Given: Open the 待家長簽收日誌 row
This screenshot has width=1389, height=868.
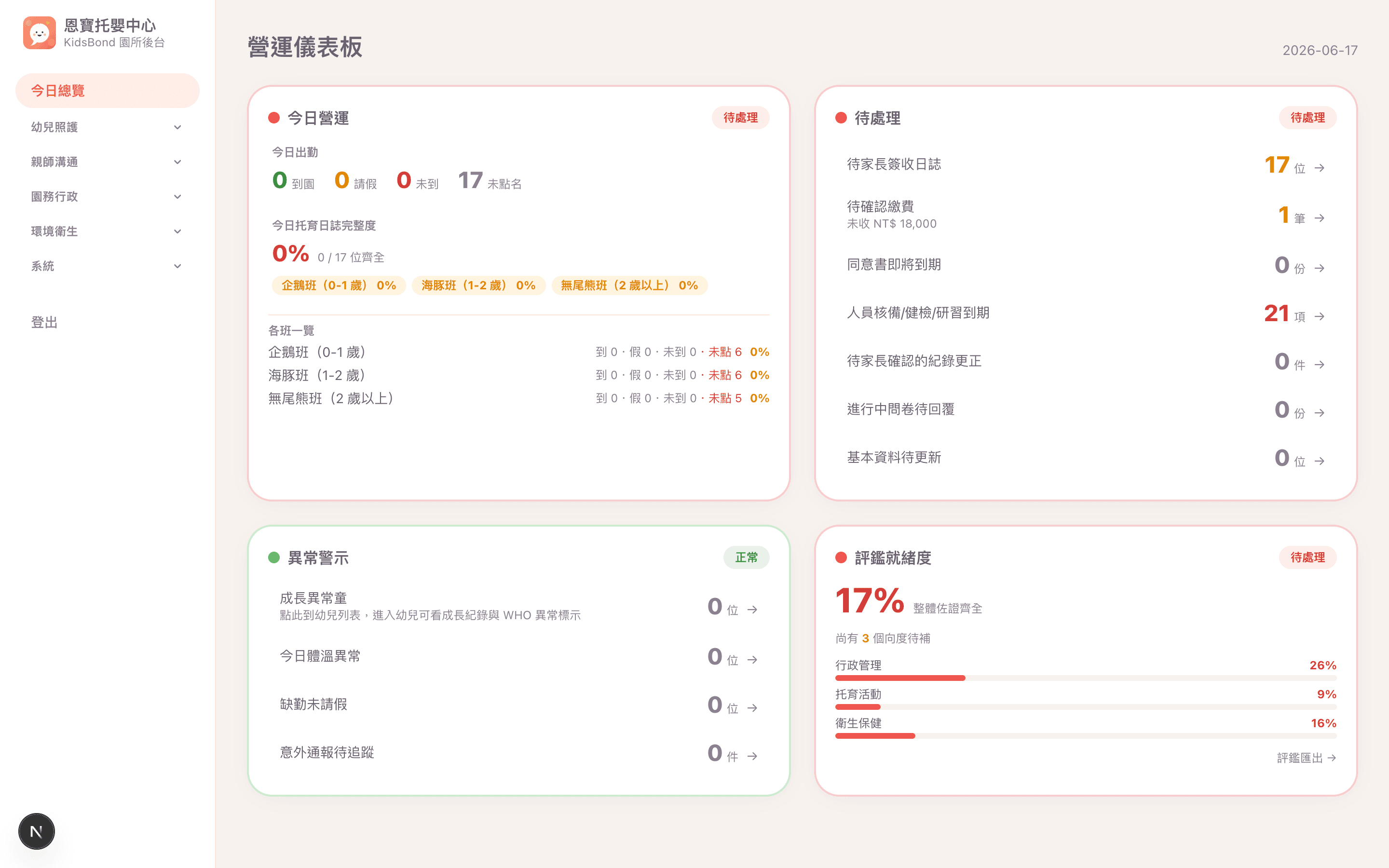Looking at the screenshot, I should 1085,165.
